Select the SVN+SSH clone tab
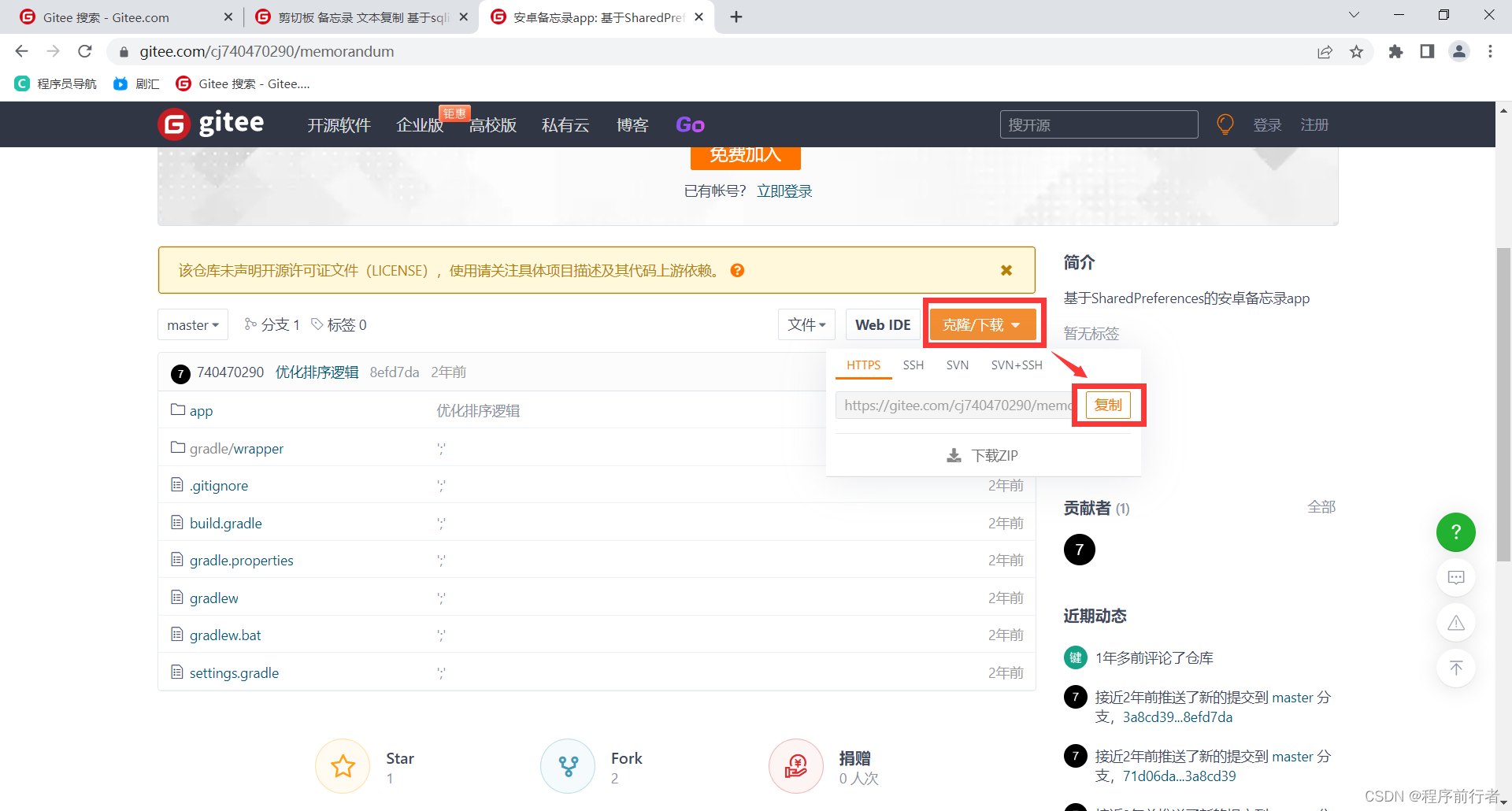 coord(1017,365)
